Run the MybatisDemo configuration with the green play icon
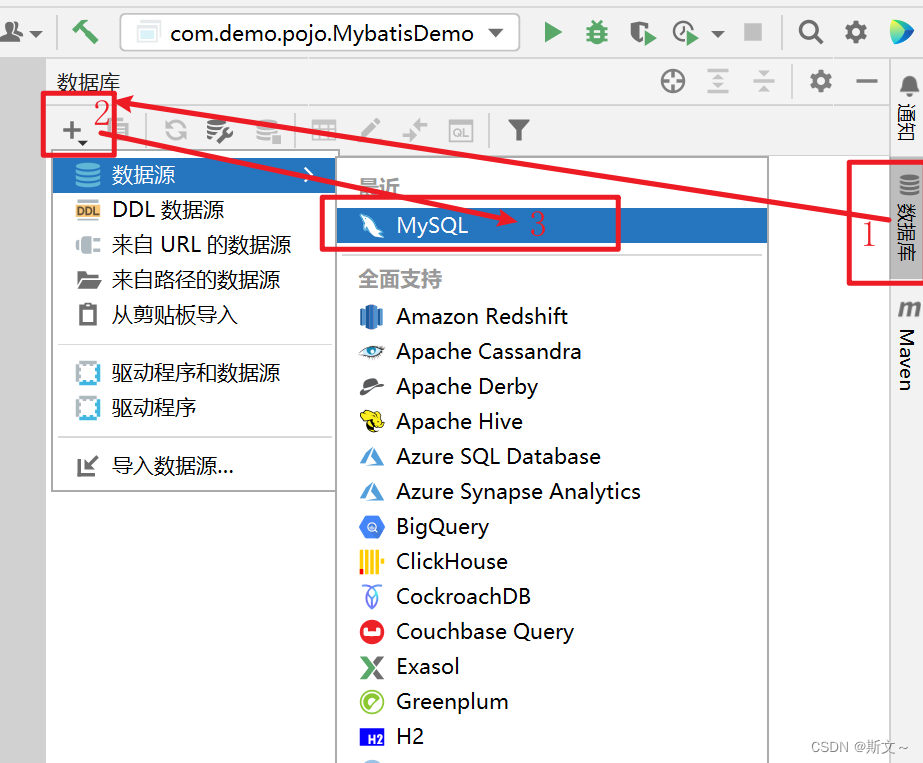The height and width of the screenshot is (763, 923). click(552, 32)
